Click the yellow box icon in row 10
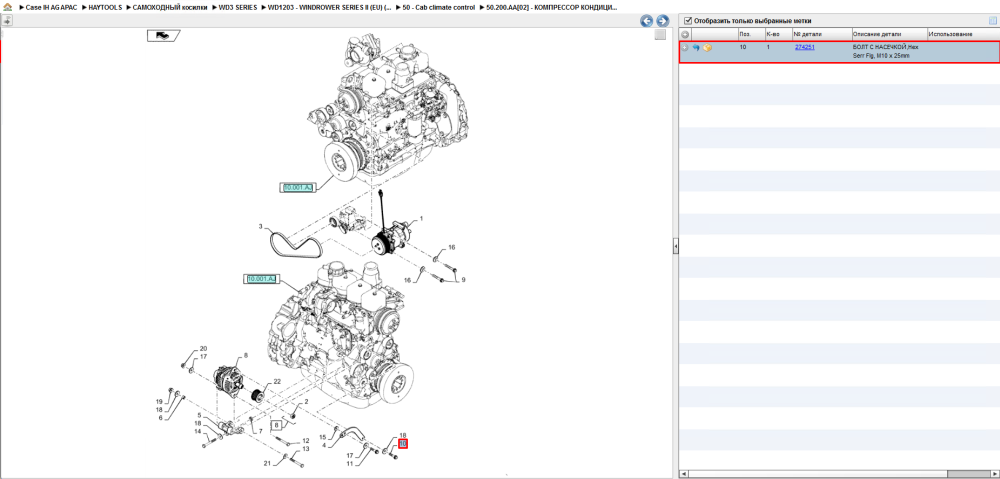1000x479 pixels. click(707, 48)
